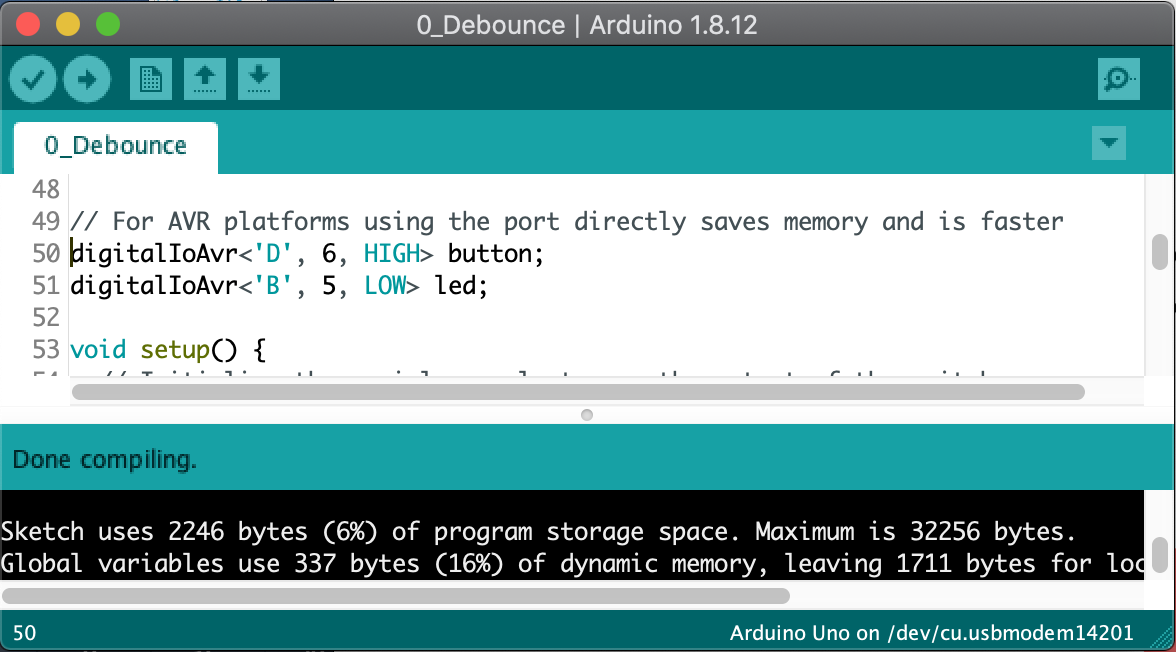
Task: Open the Serial Monitor magnifier icon
Action: point(1118,79)
